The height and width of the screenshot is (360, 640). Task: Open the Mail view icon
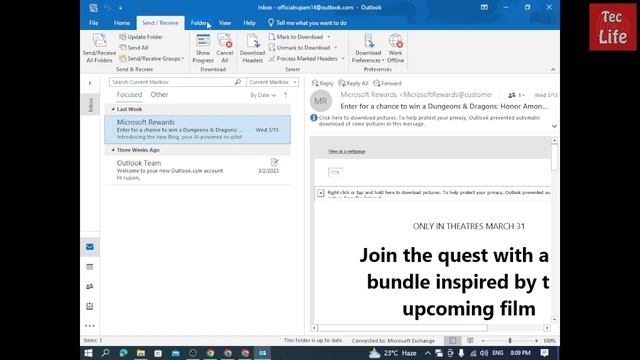pos(90,247)
